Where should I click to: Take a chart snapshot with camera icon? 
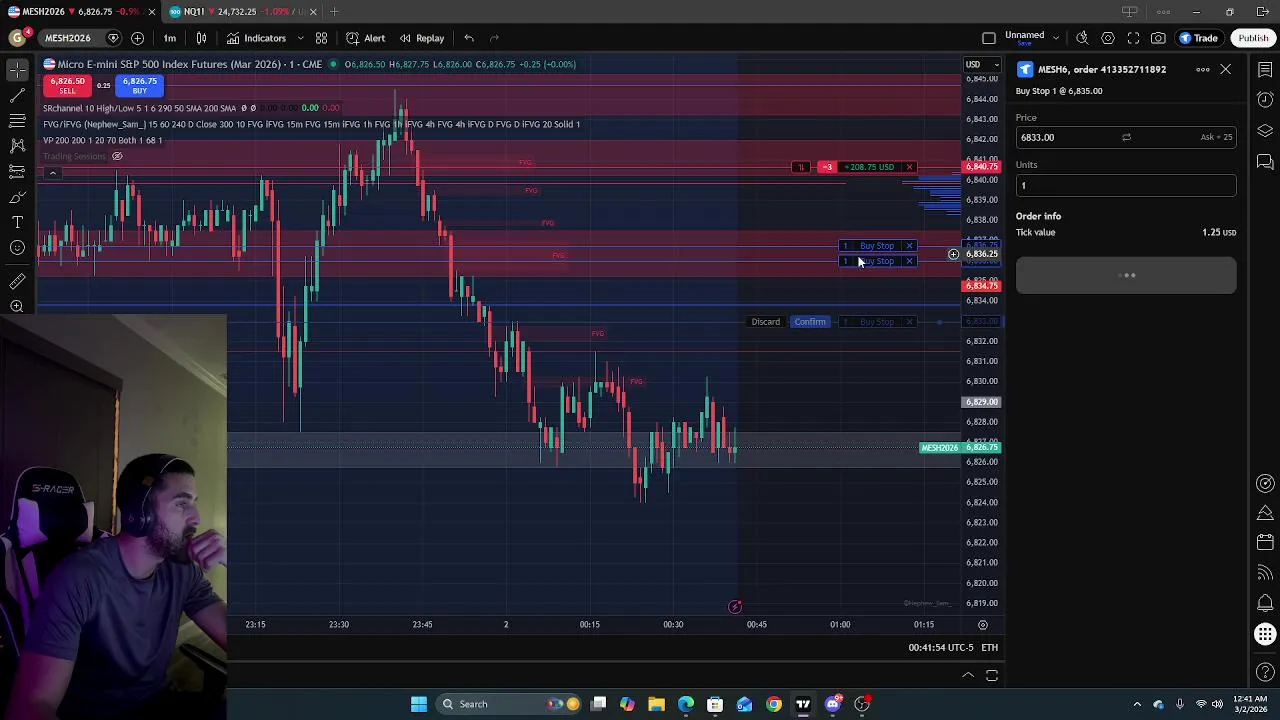point(1158,38)
